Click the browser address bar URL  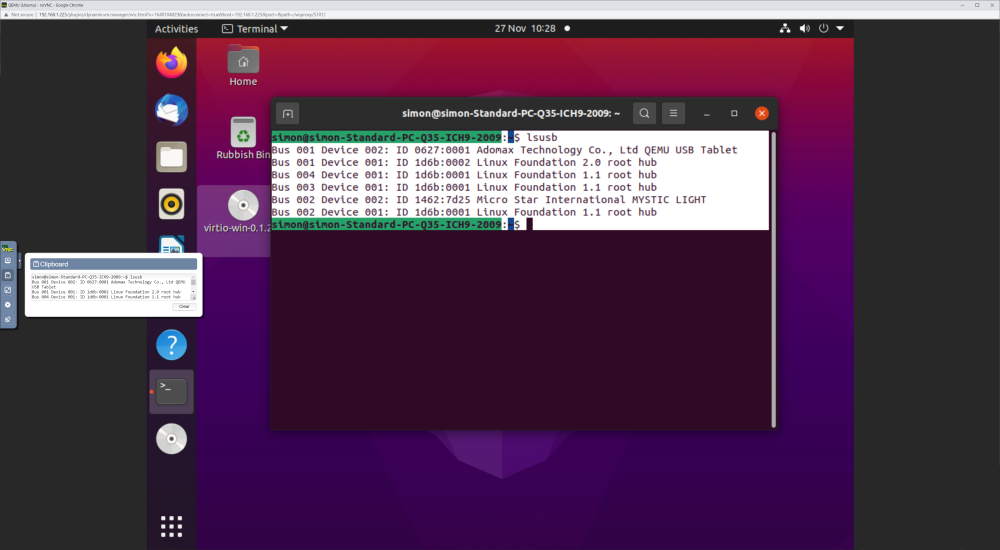(x=182, y=14)
